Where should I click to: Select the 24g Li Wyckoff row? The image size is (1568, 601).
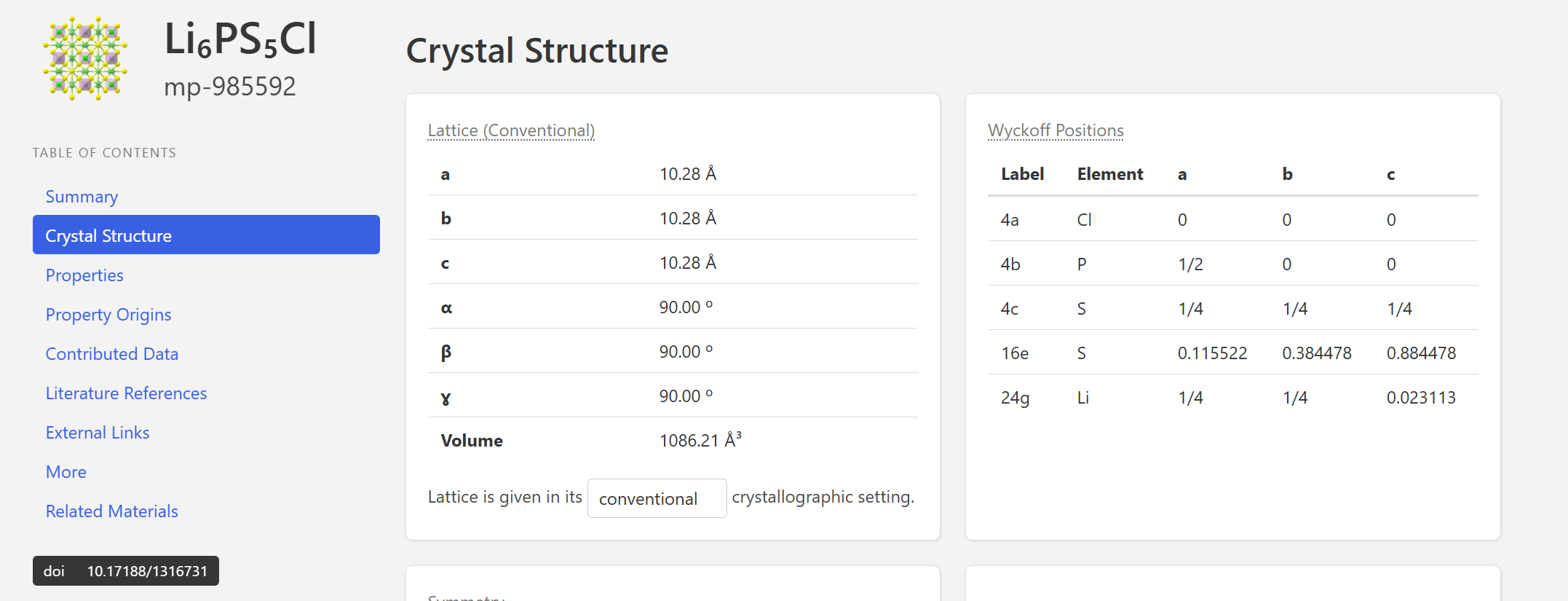tap(1232, 397)
